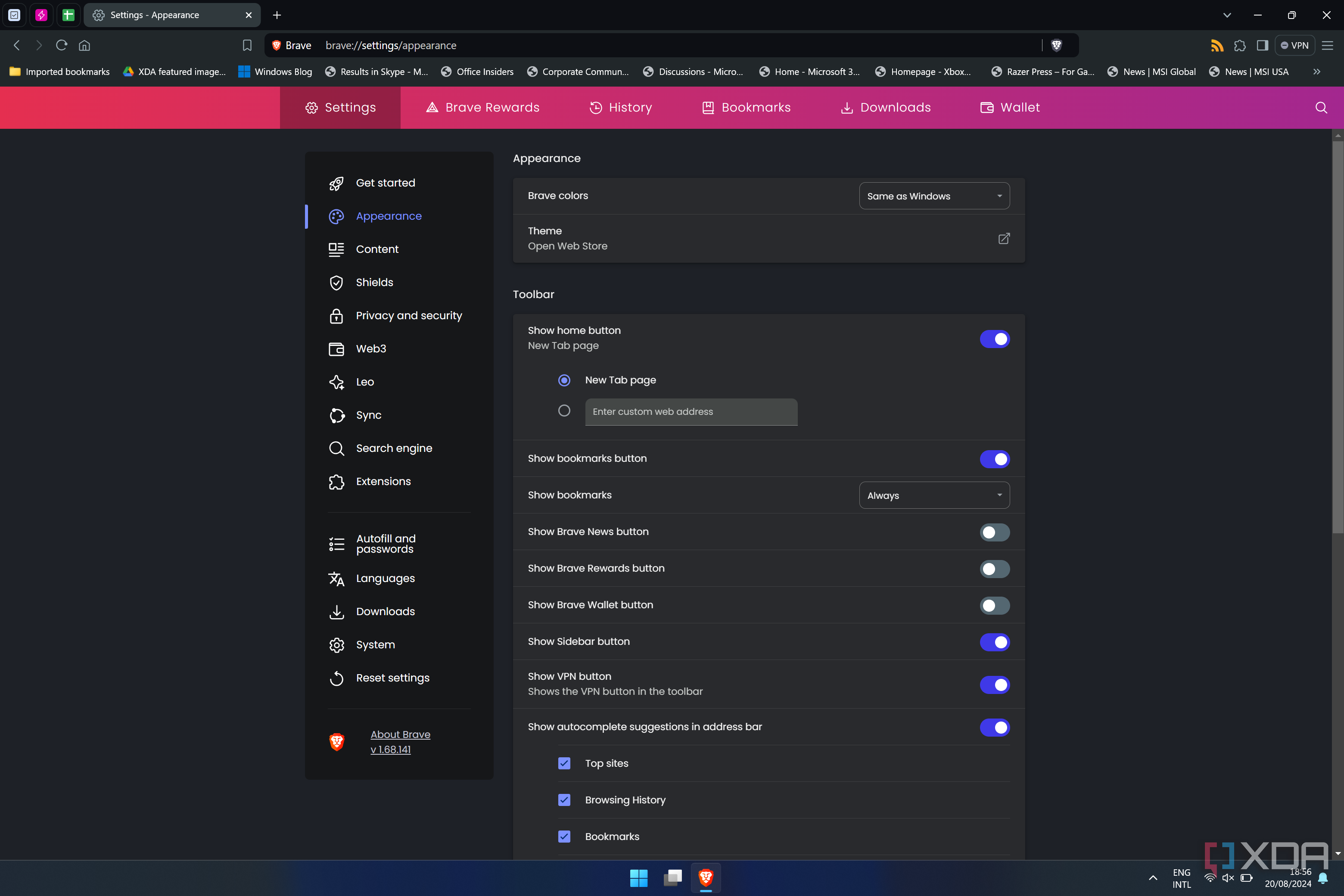Screen dimensions: 1344x896
Task: Switch to Wallet tab
Action: [1010, 107]
